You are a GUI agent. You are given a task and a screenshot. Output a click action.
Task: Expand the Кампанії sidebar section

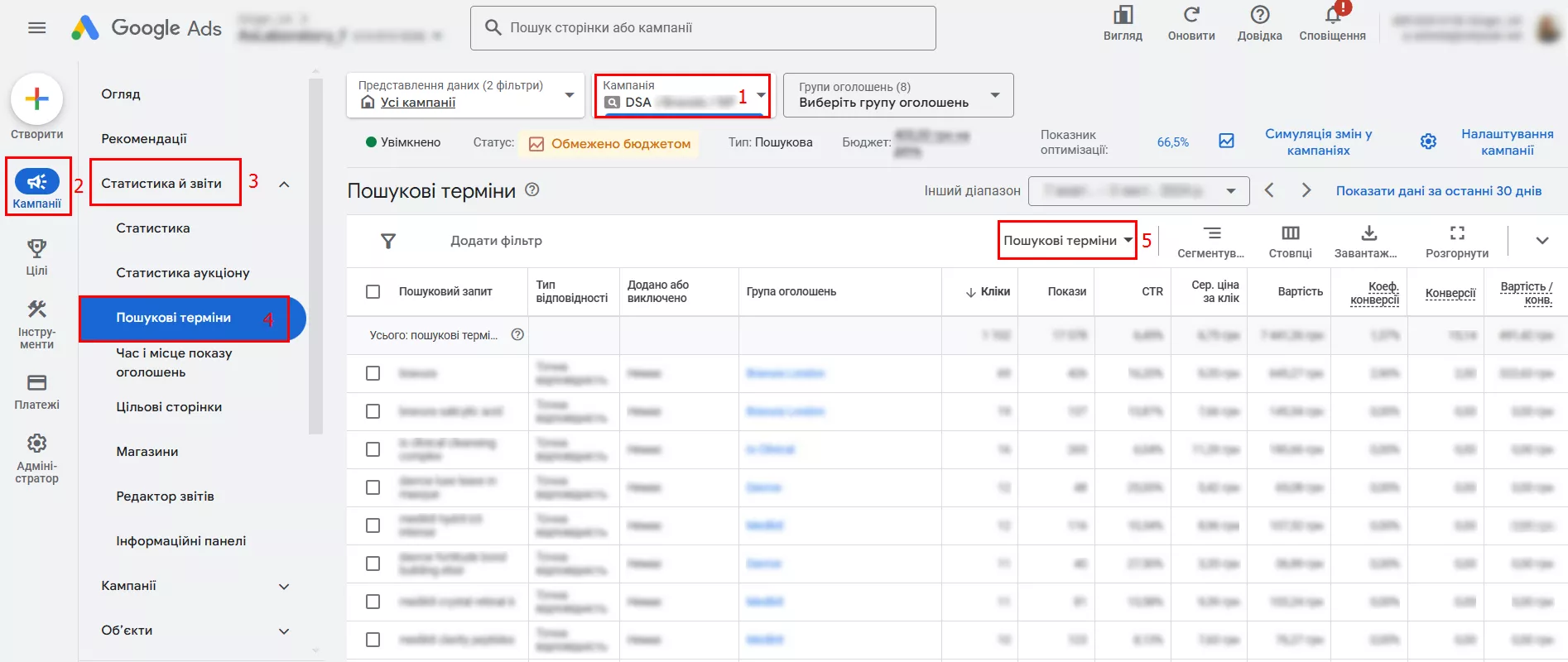pyautogui.click(x=284, y=586)
